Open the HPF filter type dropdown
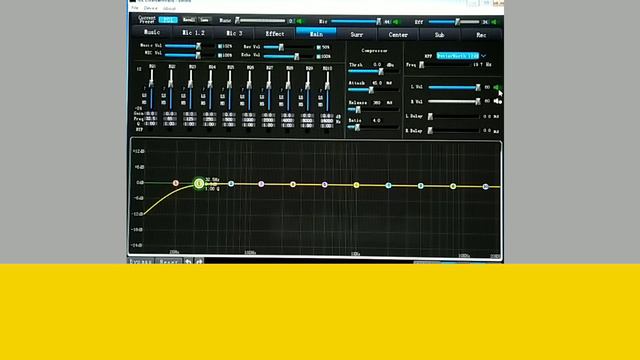 point(458,56)
